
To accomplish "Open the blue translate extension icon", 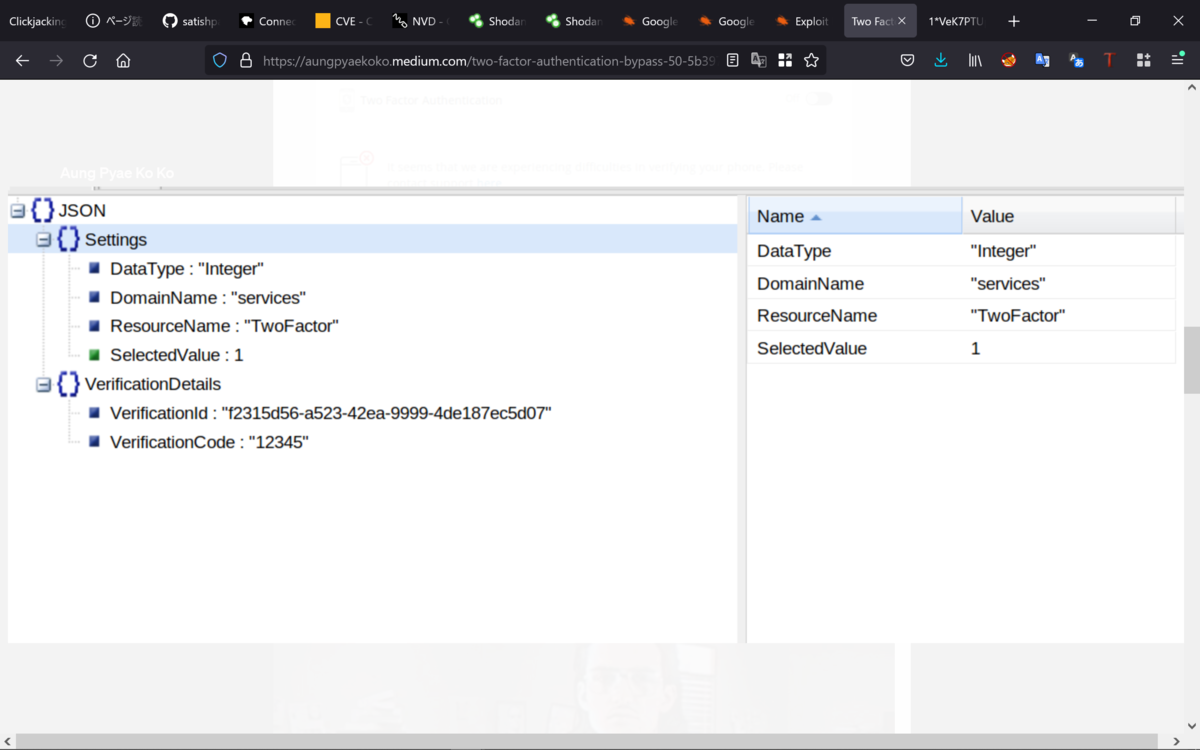I will point(1043,61).
